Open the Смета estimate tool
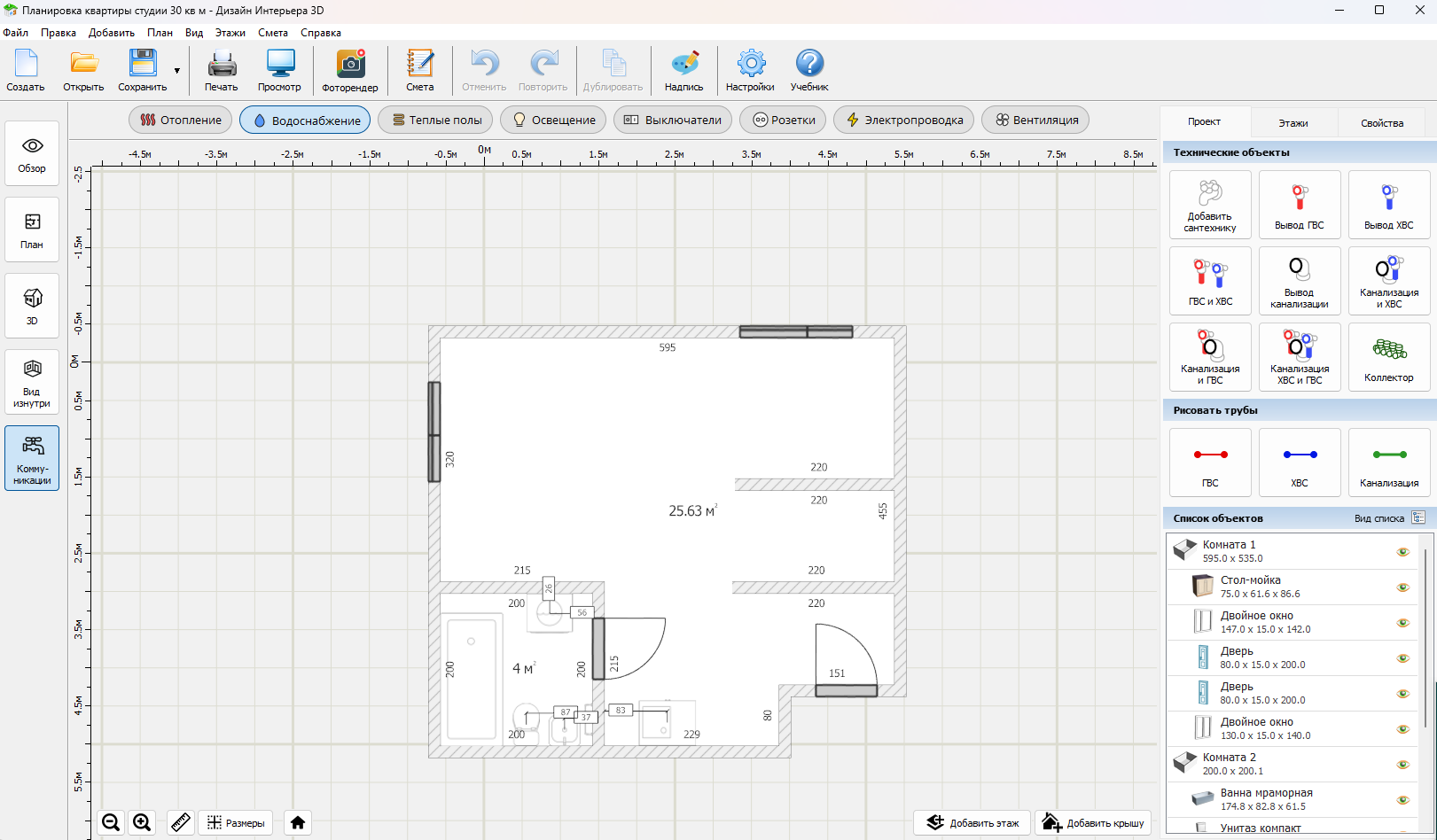 pyautogui.click(x=420, y=70)
